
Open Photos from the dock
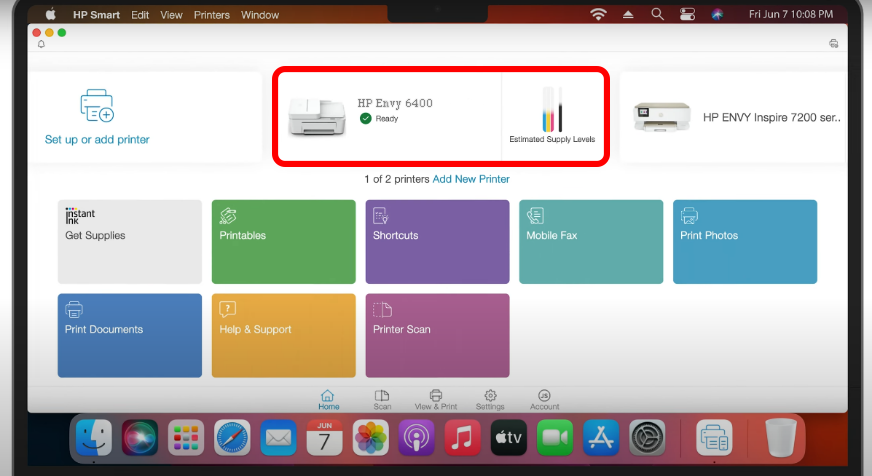click(370, 437)
